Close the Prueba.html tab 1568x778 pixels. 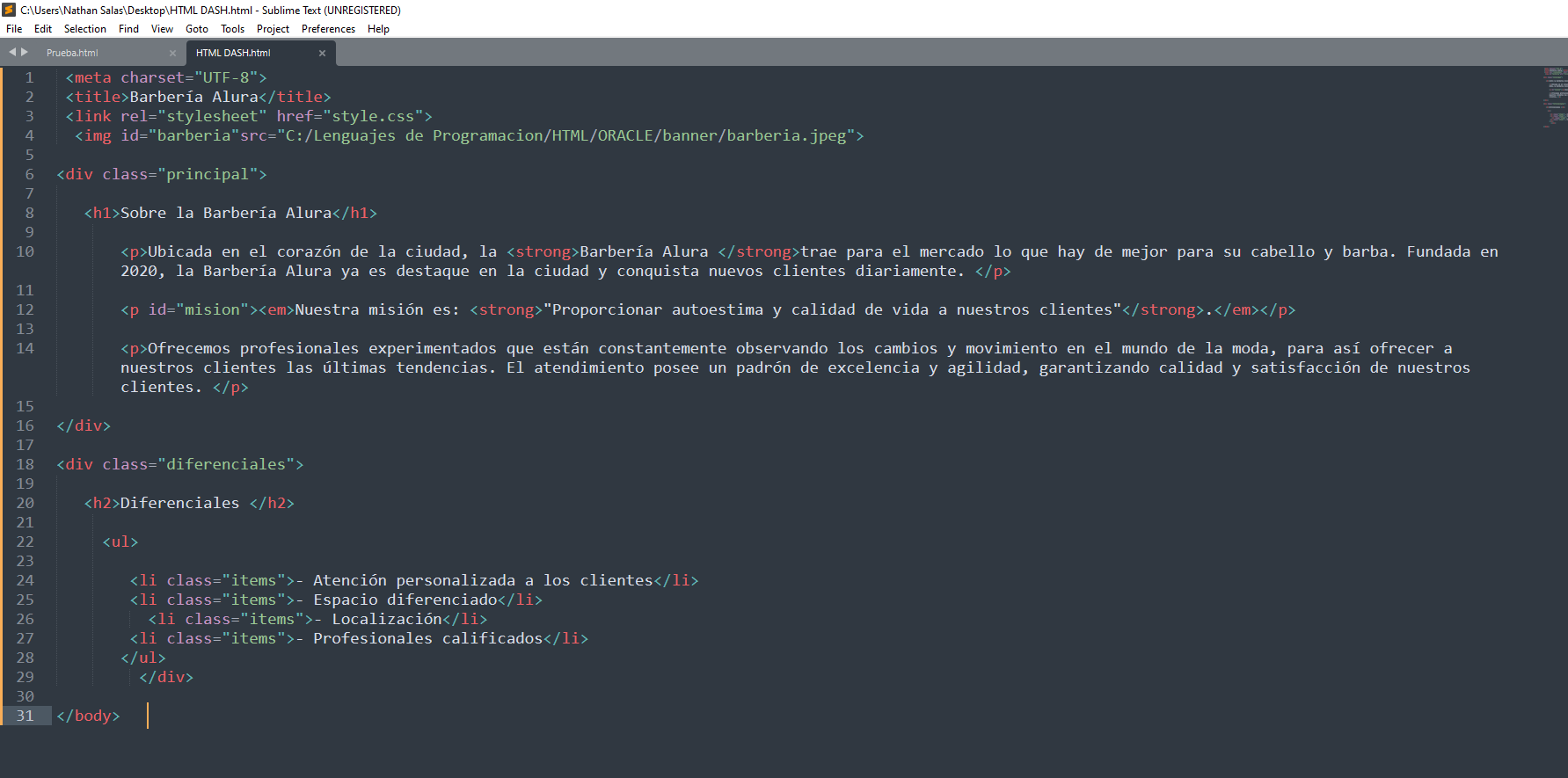[172, 53]
